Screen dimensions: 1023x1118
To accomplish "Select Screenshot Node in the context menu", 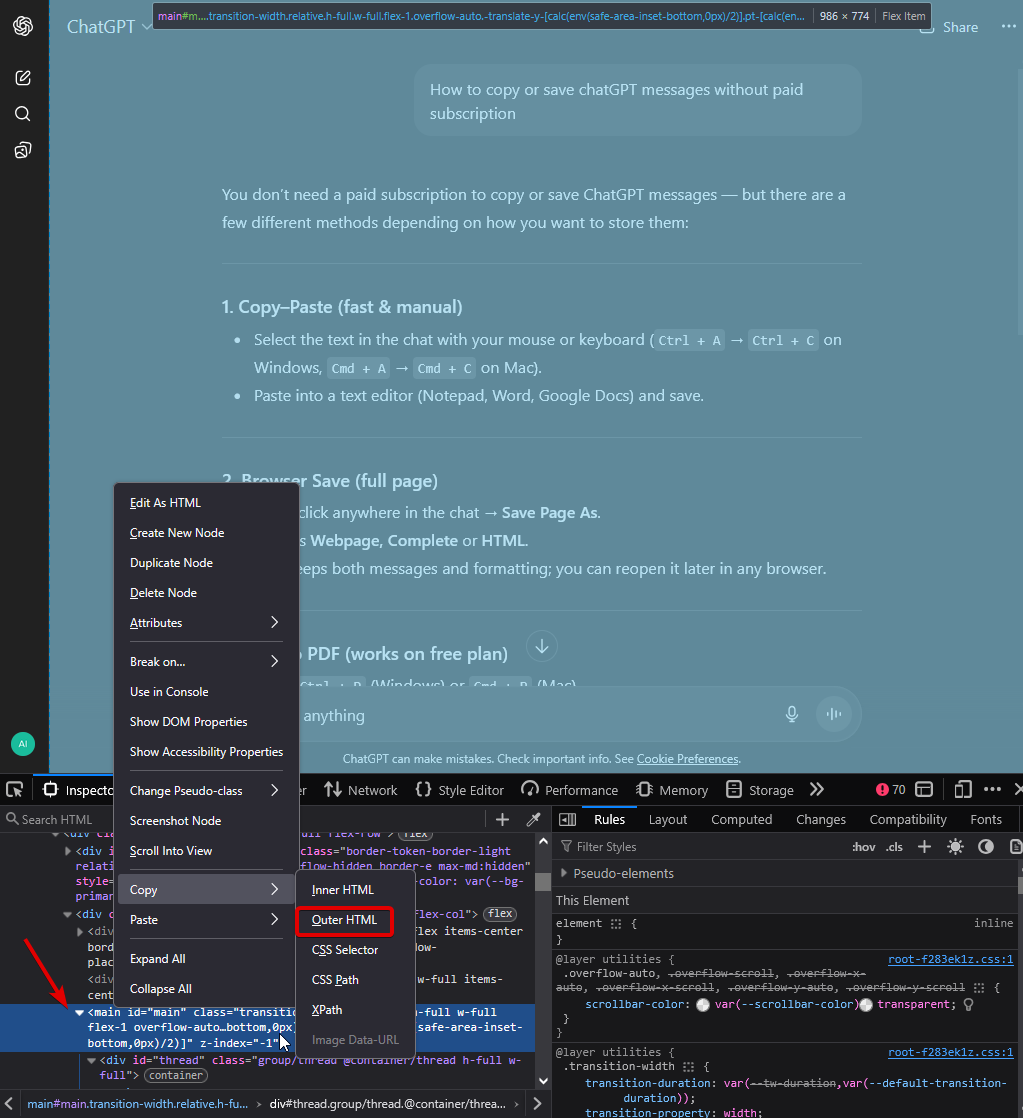I will (x=205, y=821).
